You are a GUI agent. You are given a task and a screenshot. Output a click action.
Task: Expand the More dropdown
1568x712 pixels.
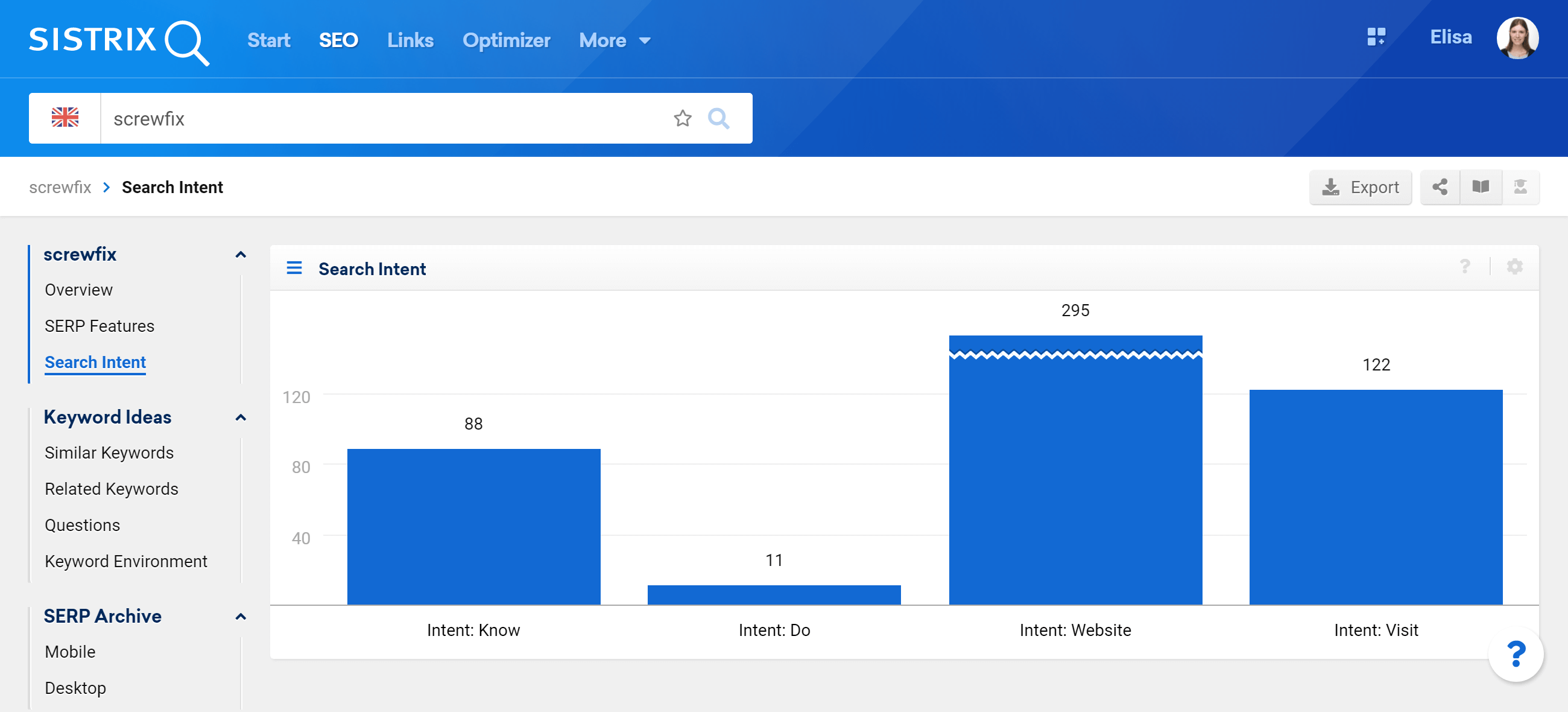click(615, 40)
